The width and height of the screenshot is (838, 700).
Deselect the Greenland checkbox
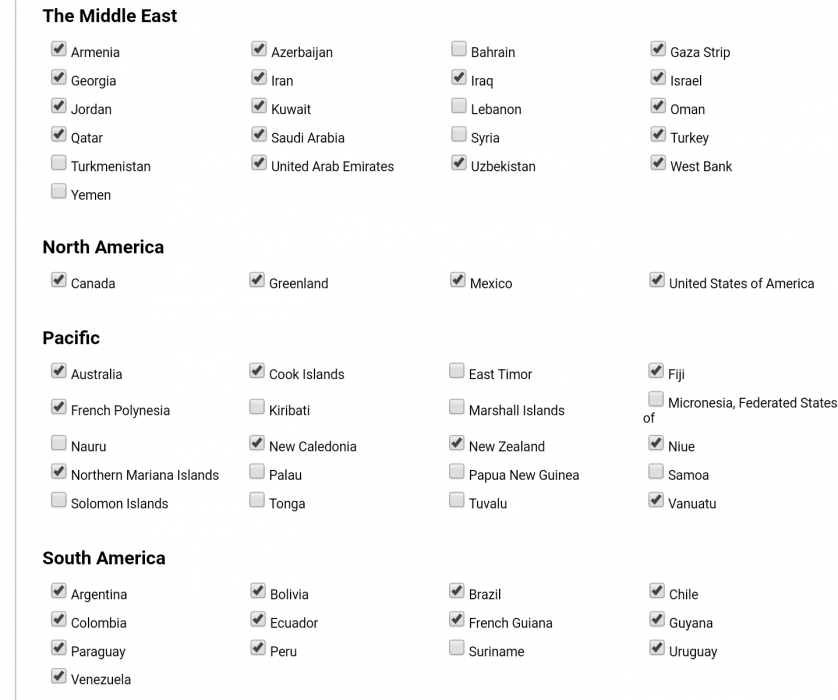[257, 280]
